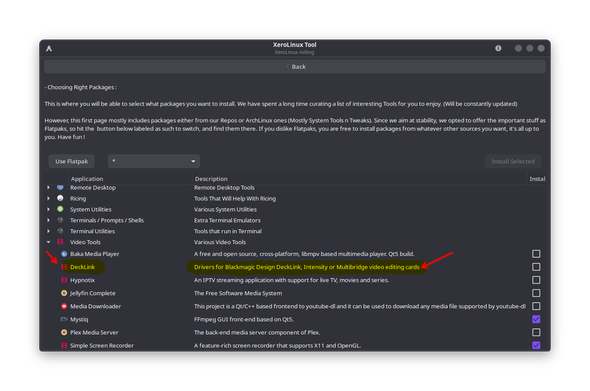This screenshot has width=590, height=391.
Task: Open the filter dropdown beside Use Flatpak
Action: [154, 161]
